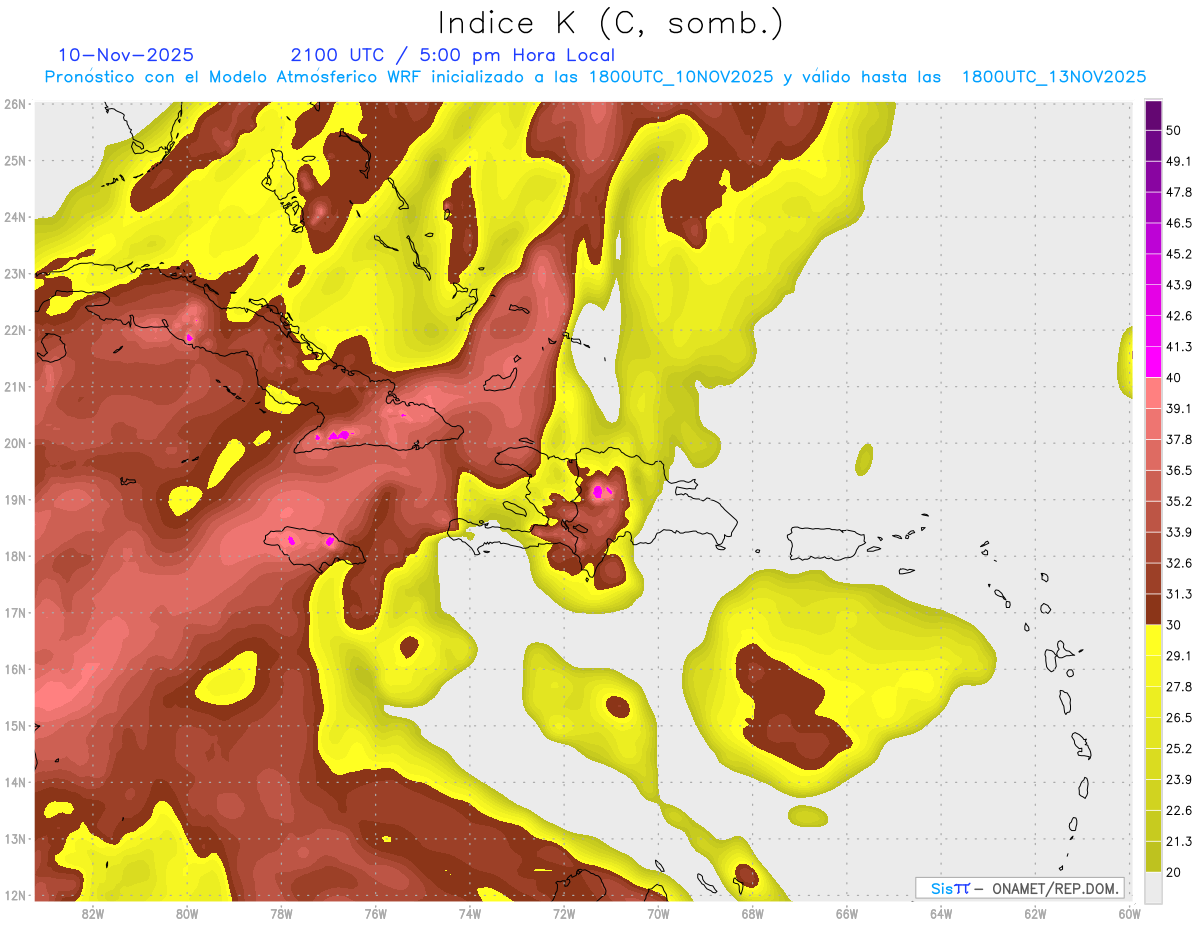Click the '20N' latitude label
The image size is (1200, 927).
click(14, 443)
